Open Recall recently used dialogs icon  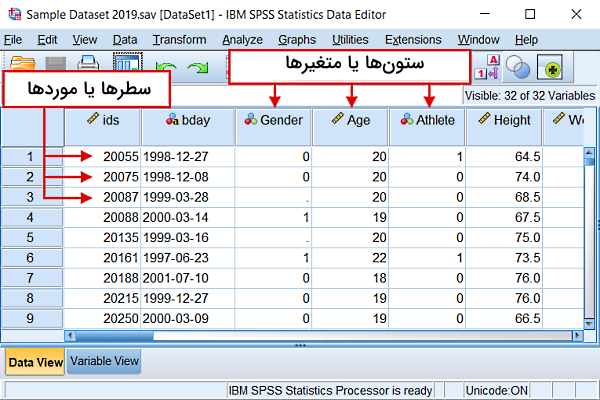(x=127, y=62)
